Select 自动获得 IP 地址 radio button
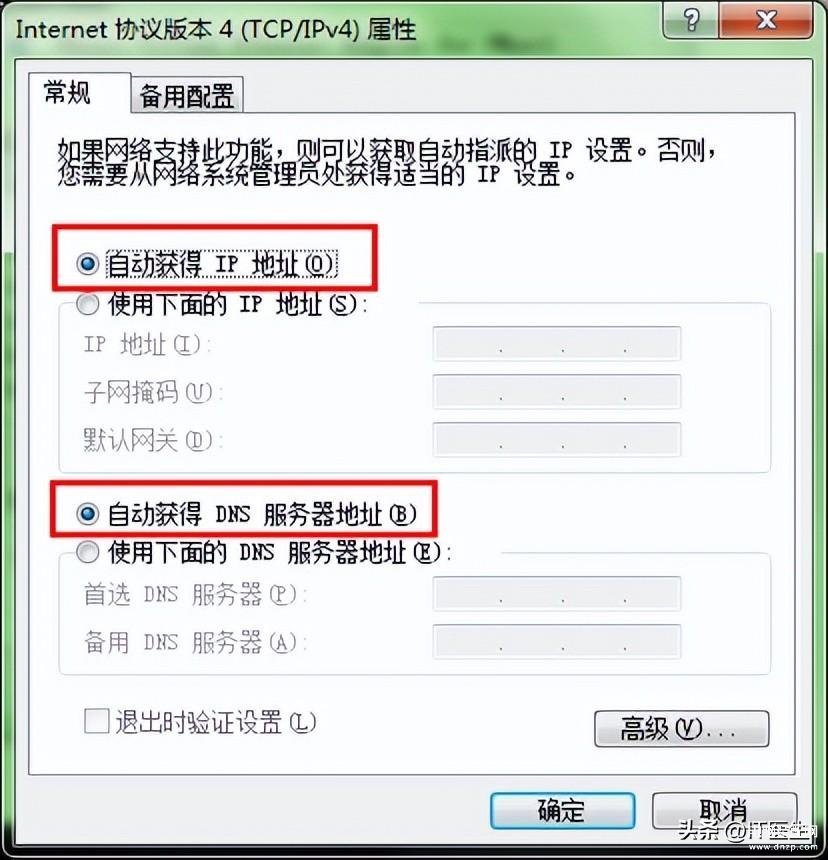 coord(88,264)
